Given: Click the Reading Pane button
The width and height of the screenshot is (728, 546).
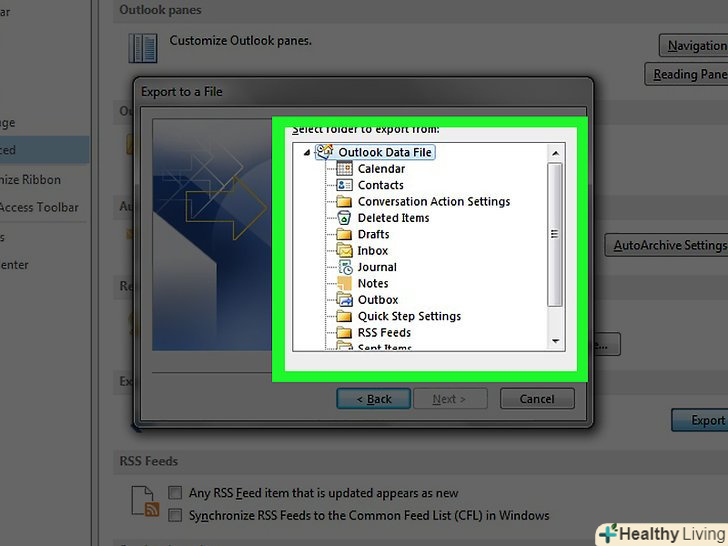Looking at the screenshot, I should coord(686,74).
